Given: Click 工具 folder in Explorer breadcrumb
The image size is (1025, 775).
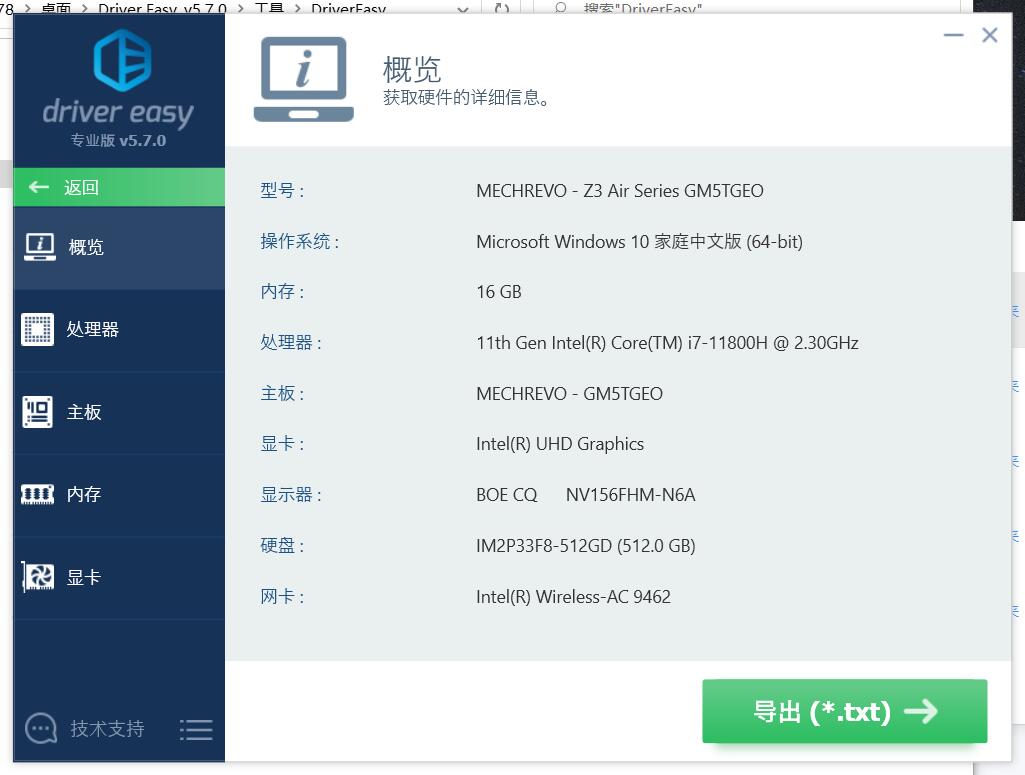Looking at the screenshot, I should [x=269, y=8].
